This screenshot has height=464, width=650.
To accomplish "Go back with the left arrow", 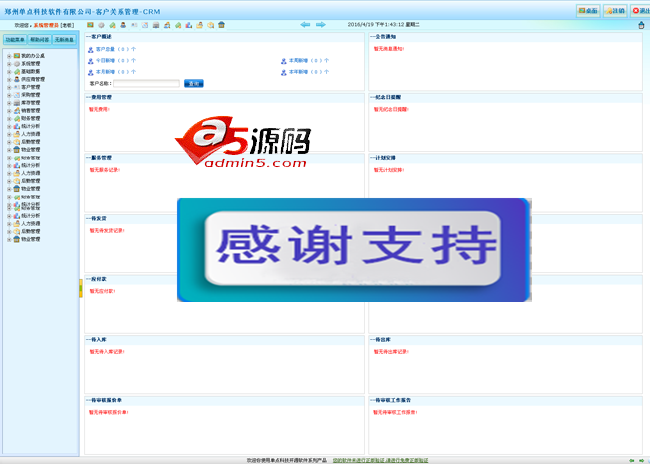I will [x=306, y=25].
